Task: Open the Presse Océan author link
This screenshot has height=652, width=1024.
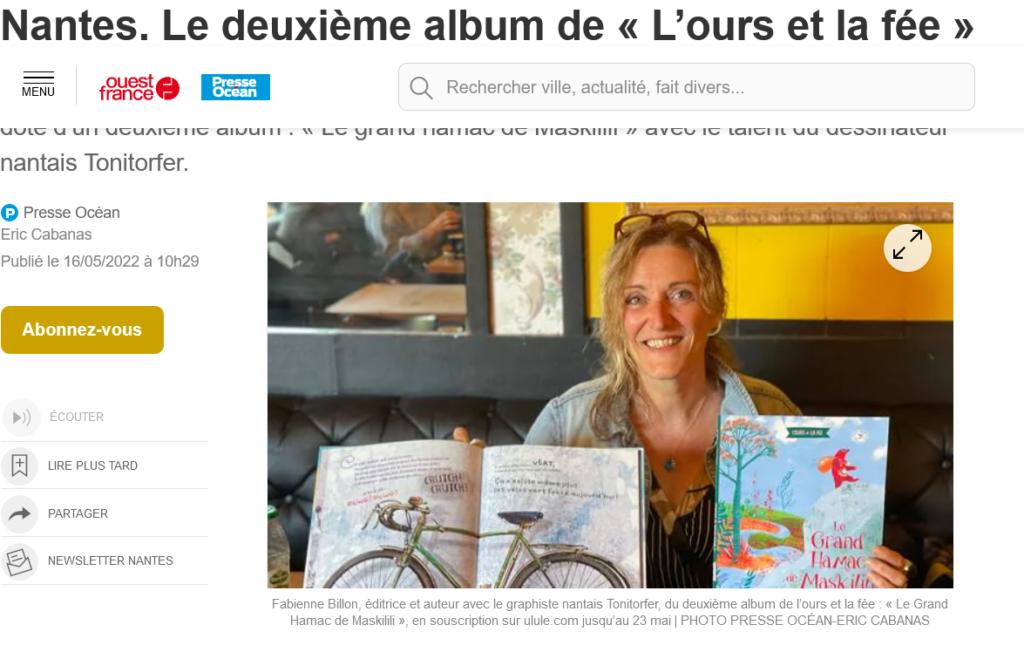Action: point(71,213)
